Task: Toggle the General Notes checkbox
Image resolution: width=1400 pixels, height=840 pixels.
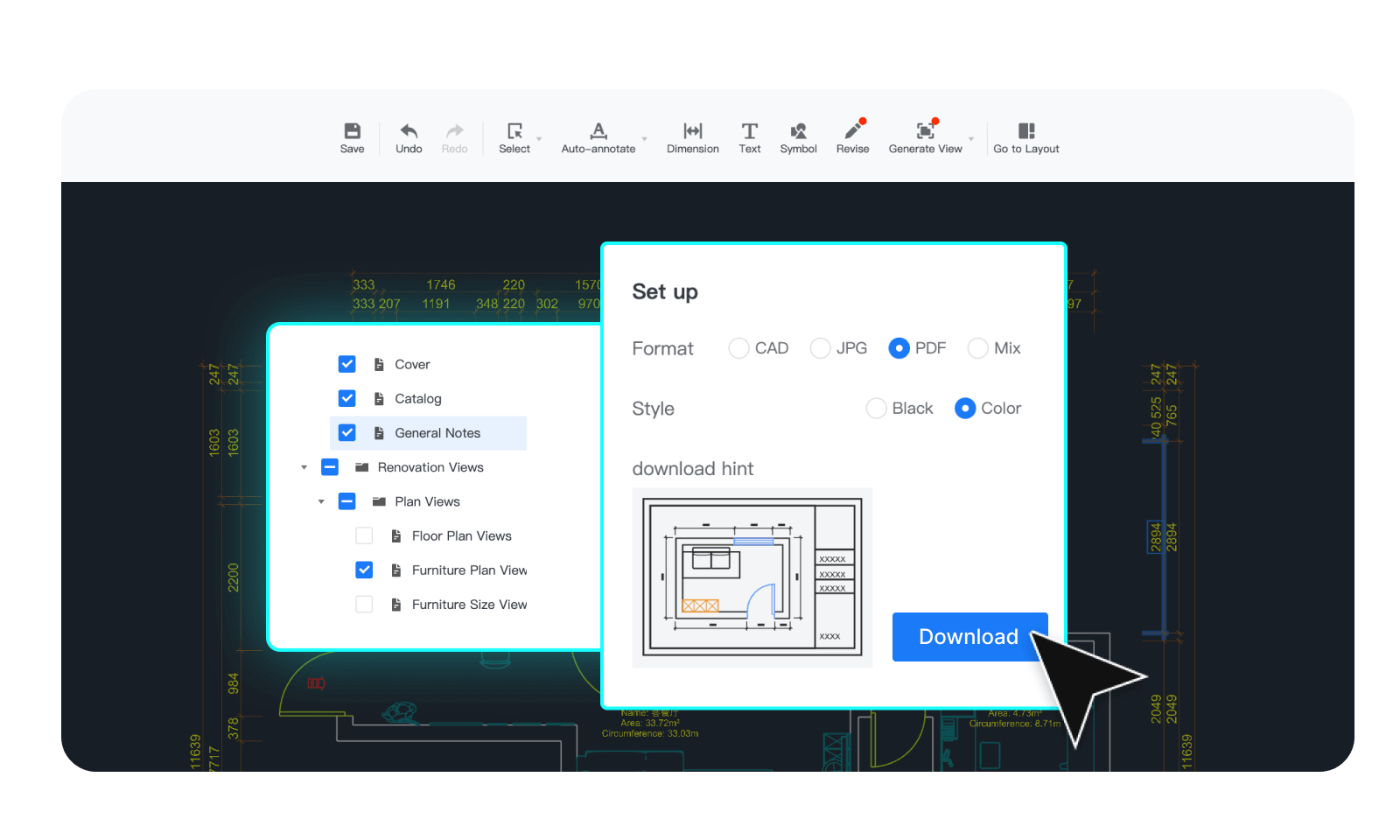Action: tap(347, 433)
